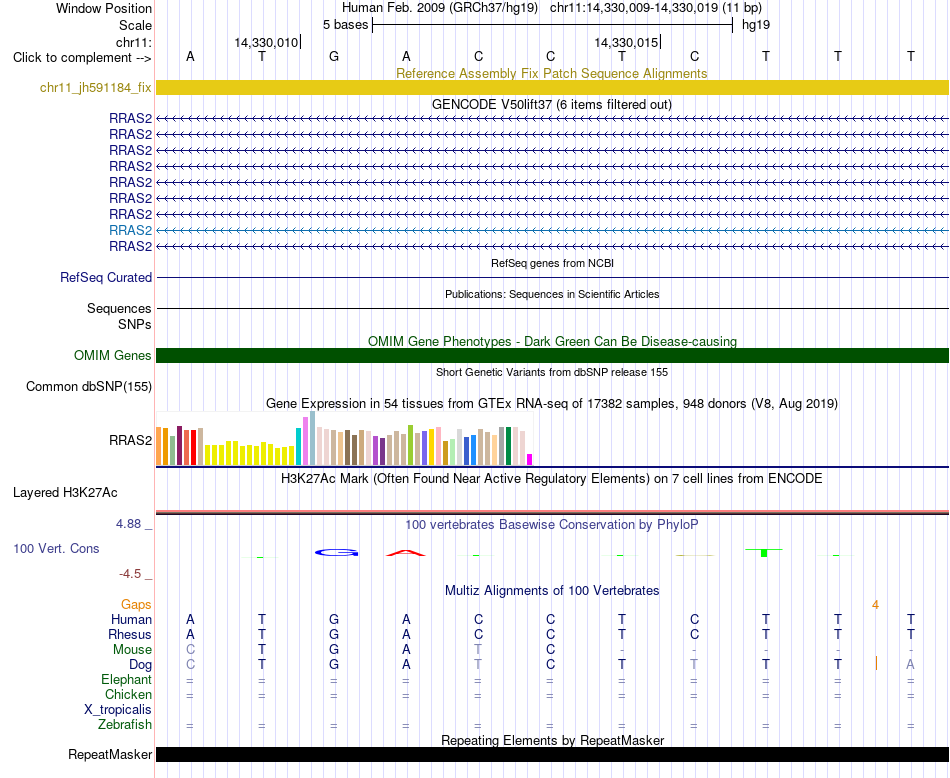
Task: Click the 'GENCODE V50lift37 (6 items filtered out)' title
Action: click(552, 104)
